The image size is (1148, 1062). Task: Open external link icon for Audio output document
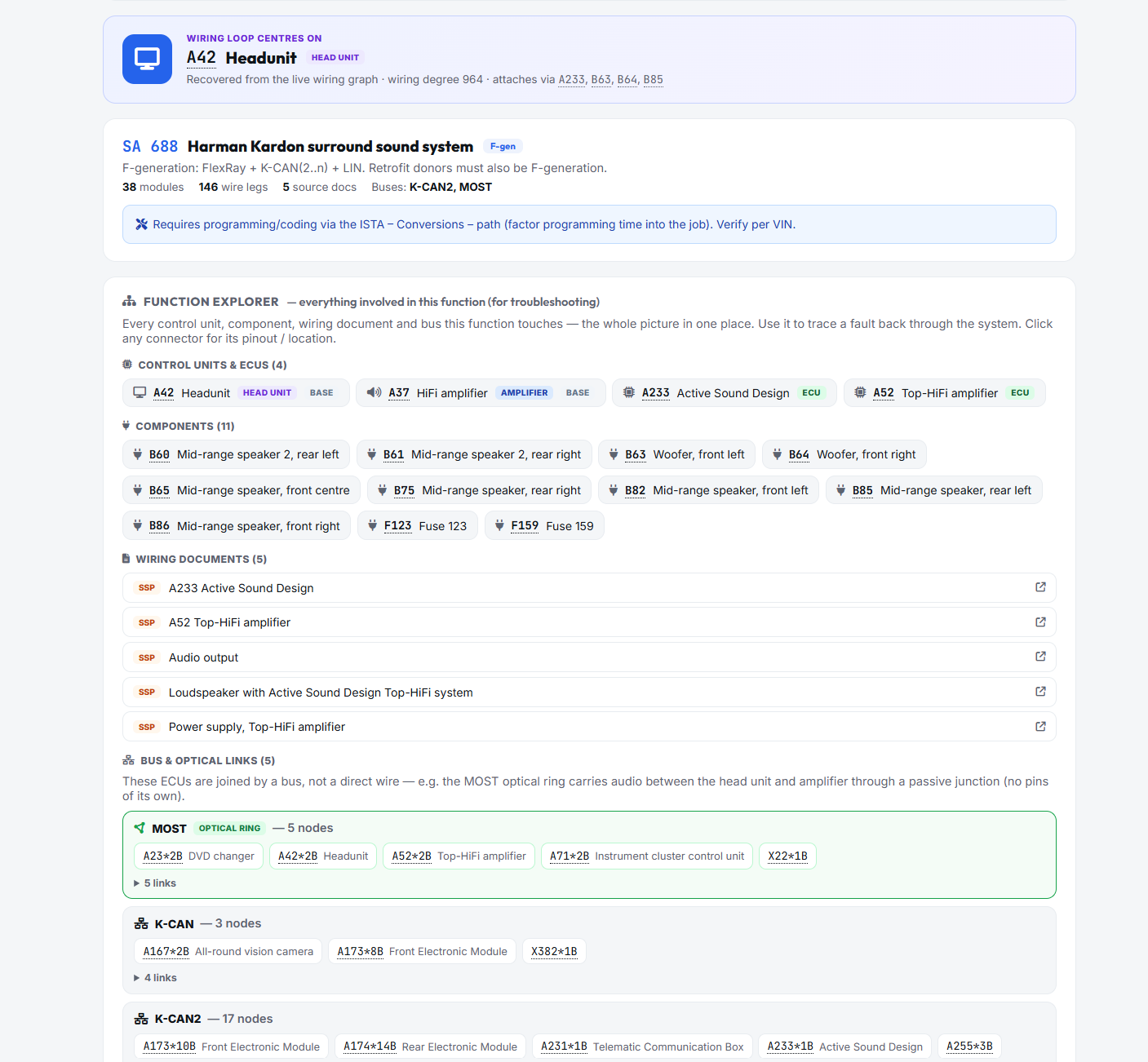click(x=1040, y=657)
